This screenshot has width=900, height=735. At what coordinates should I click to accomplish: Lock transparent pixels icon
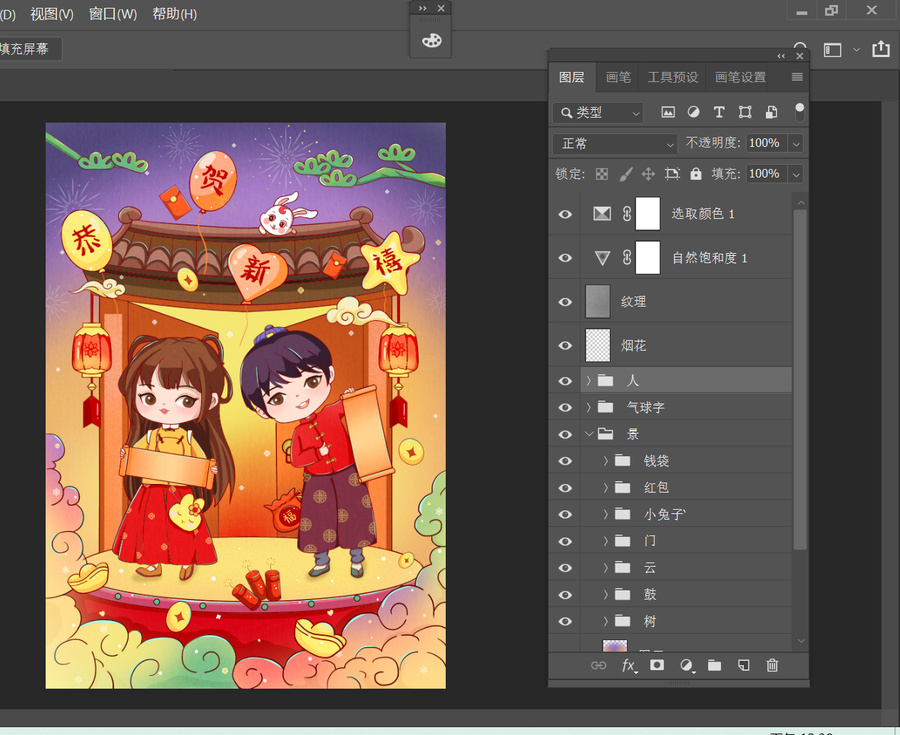click(x=602, y=174)
